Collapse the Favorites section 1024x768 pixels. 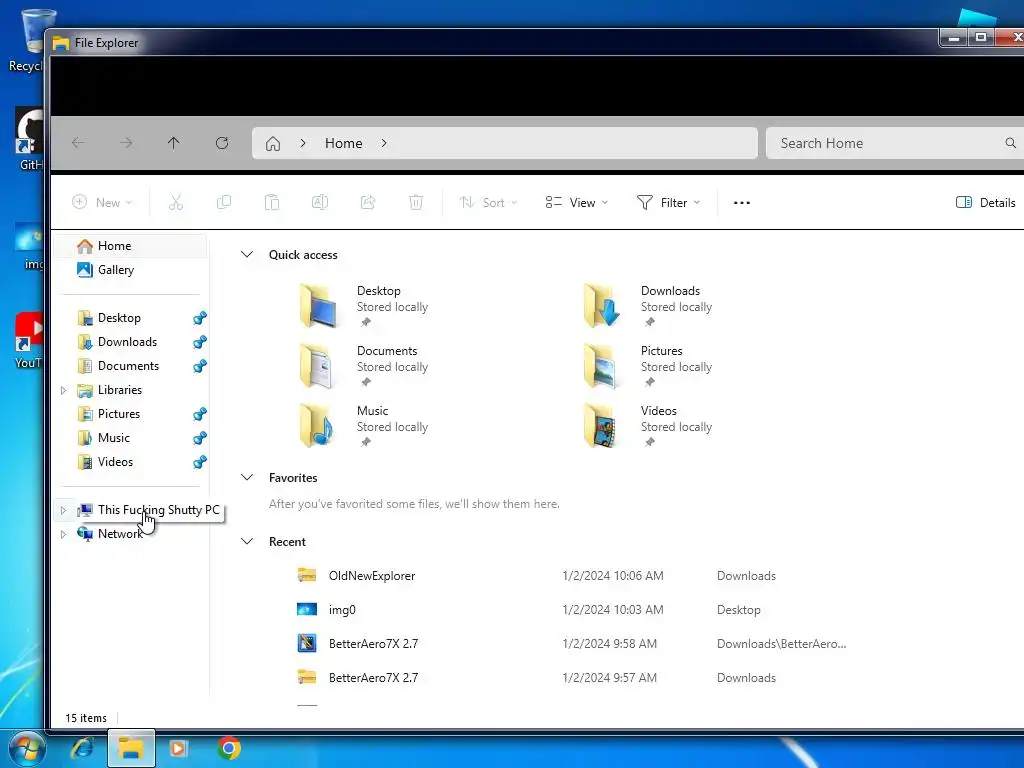click(247, 478)
